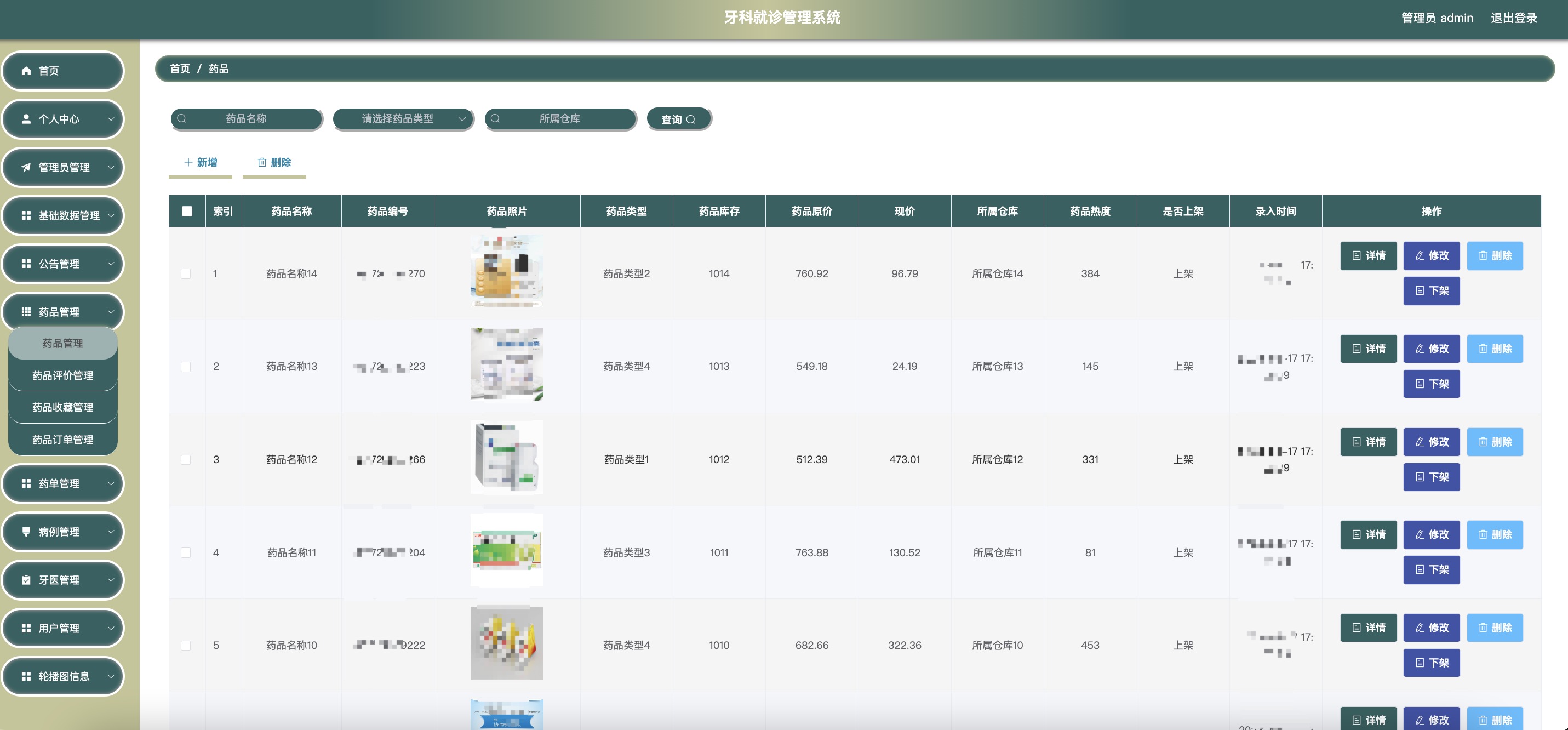Collapse 药品管理 menu chevron
Viewport: 1568px width, 730px height.
111,312
